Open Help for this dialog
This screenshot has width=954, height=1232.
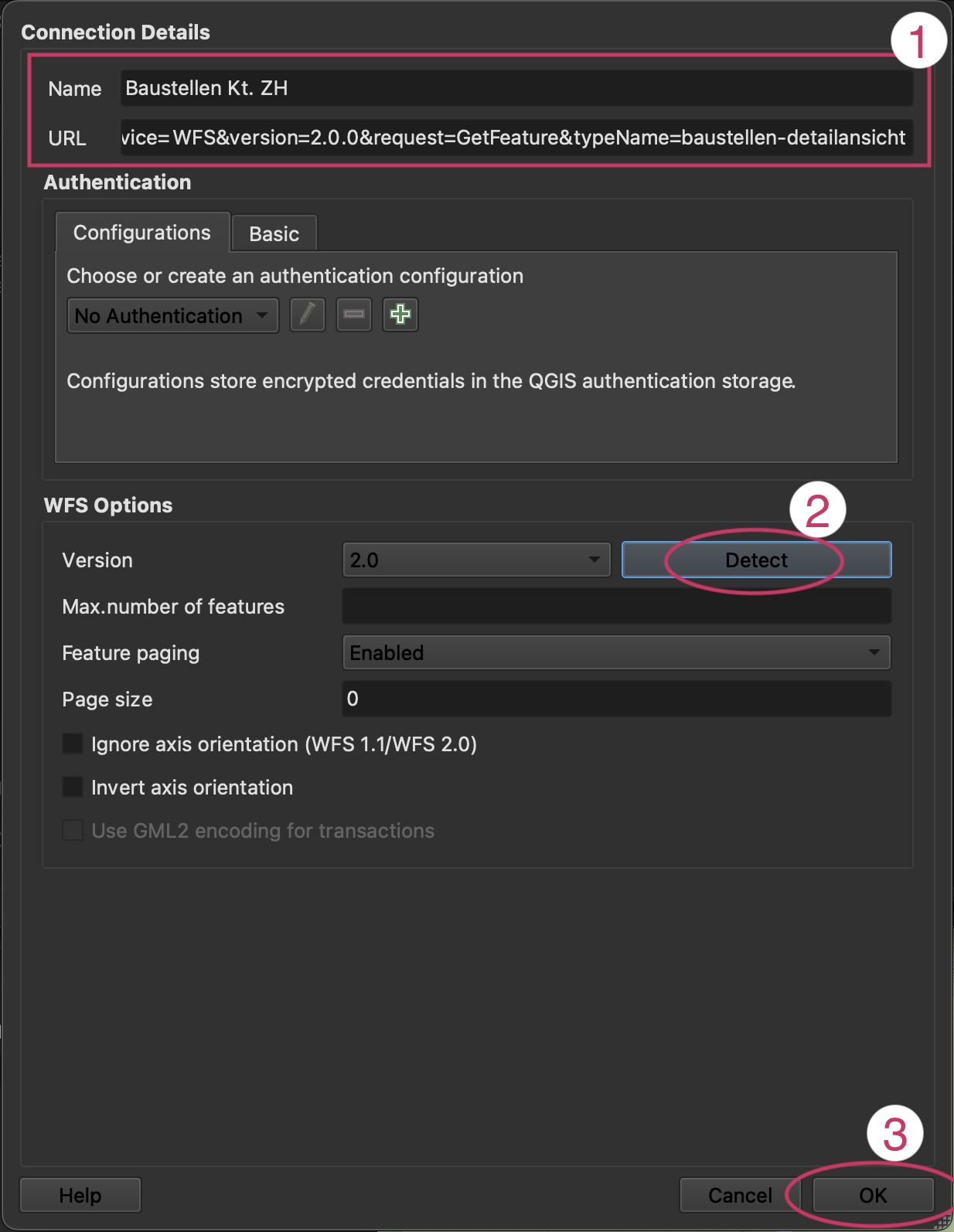(80, 1196)
